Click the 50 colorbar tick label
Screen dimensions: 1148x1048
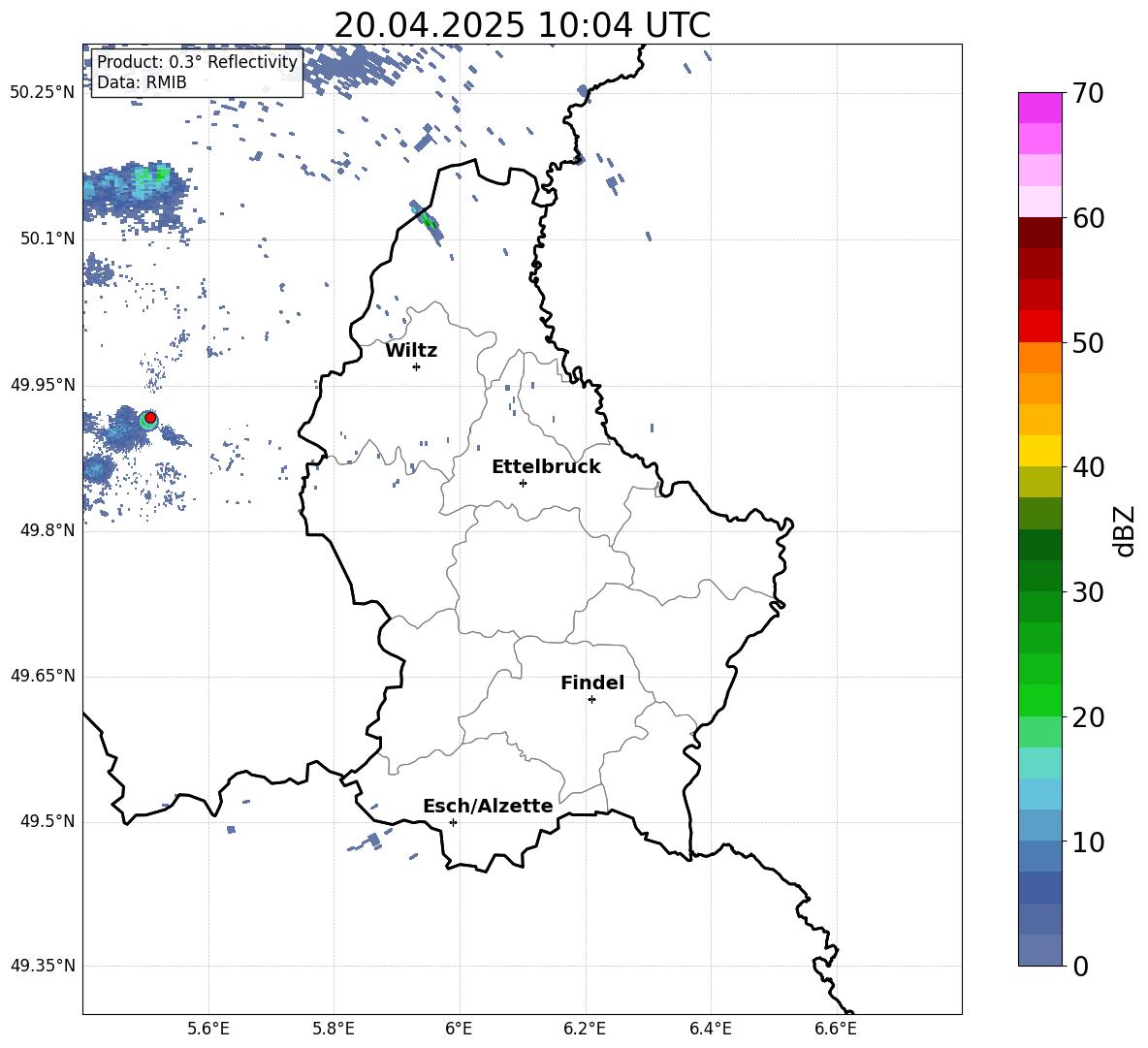1088,342
